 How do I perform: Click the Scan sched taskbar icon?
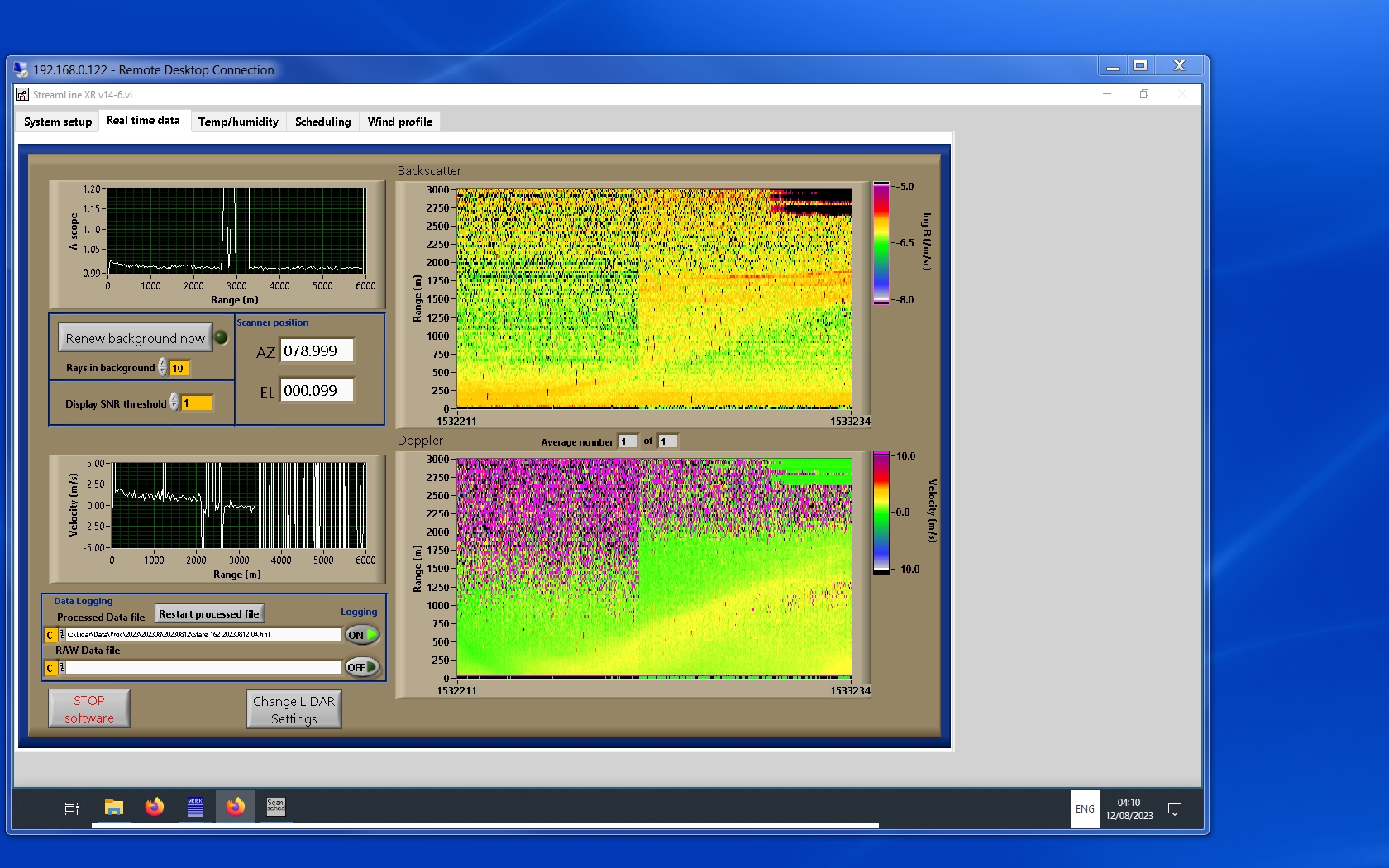[x=275, y=807]
